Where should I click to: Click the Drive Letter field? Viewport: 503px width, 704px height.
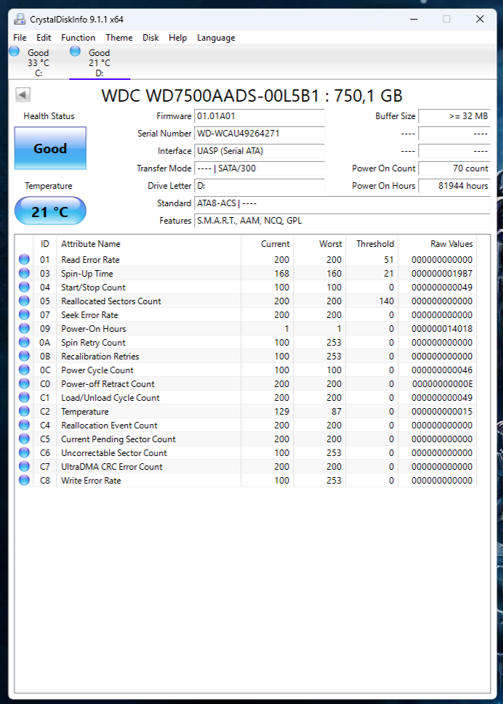(x=259, y=185)
